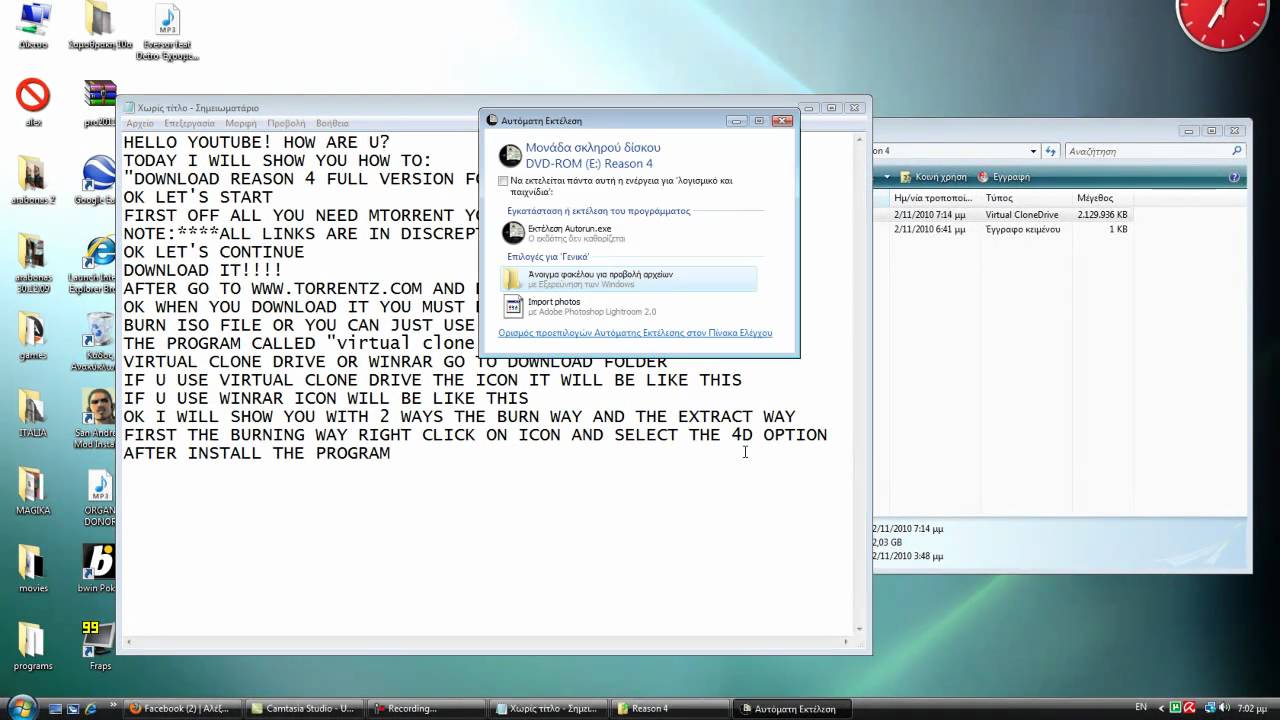This screenshot has width=1280, height=720.
Task: Click EN language indicator in tray
Action: point(1142,706)
